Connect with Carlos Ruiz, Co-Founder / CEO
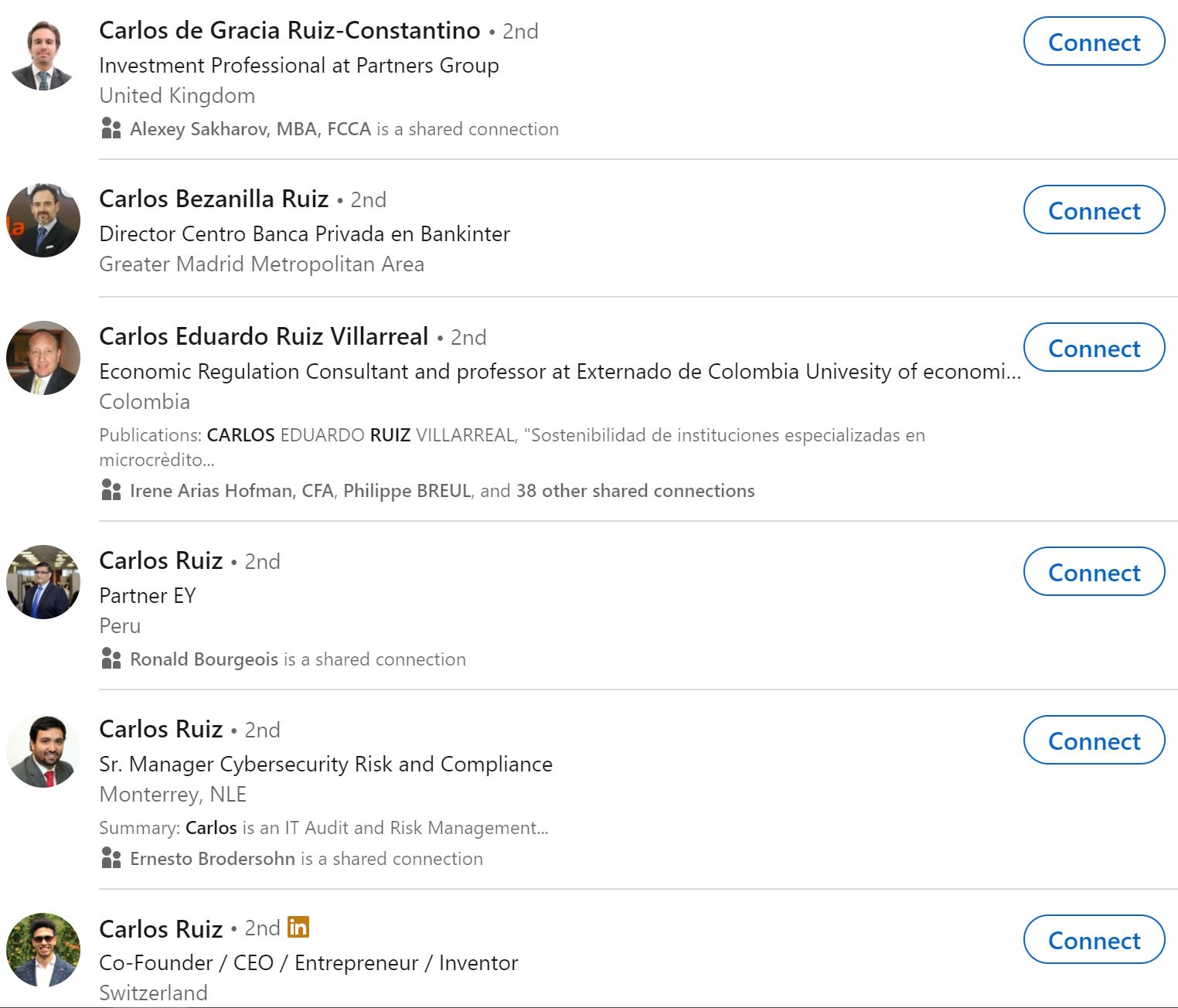1178x1008 pixels. [1094, 940]
